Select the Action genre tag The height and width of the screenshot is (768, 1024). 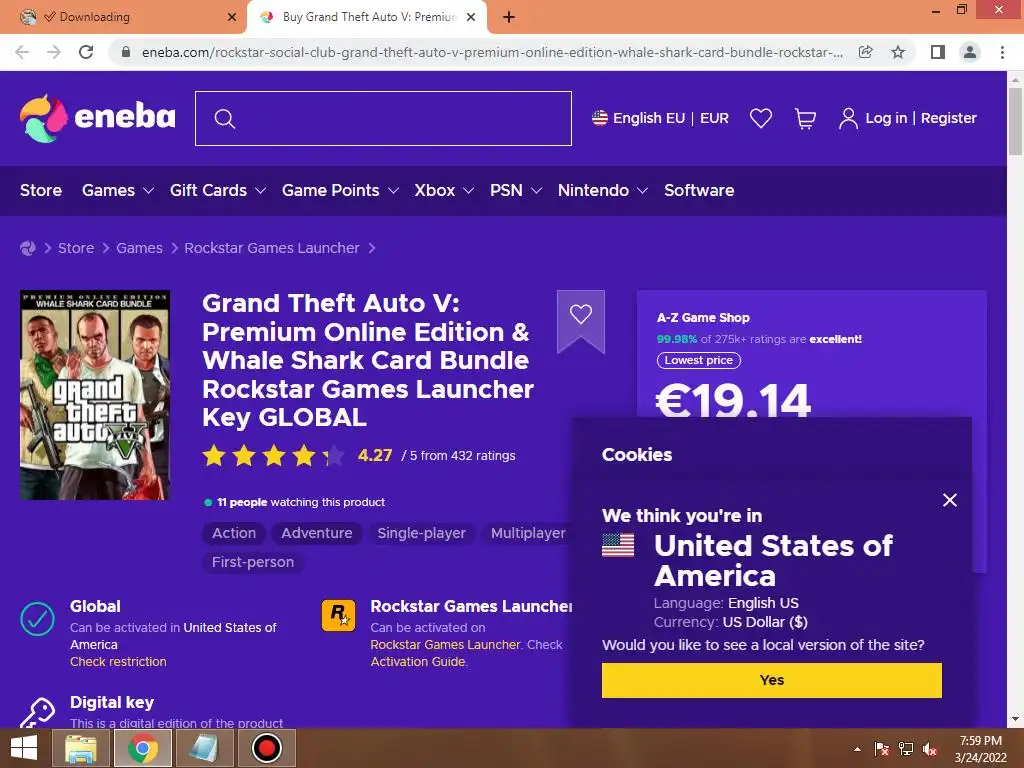pos(234,534)
